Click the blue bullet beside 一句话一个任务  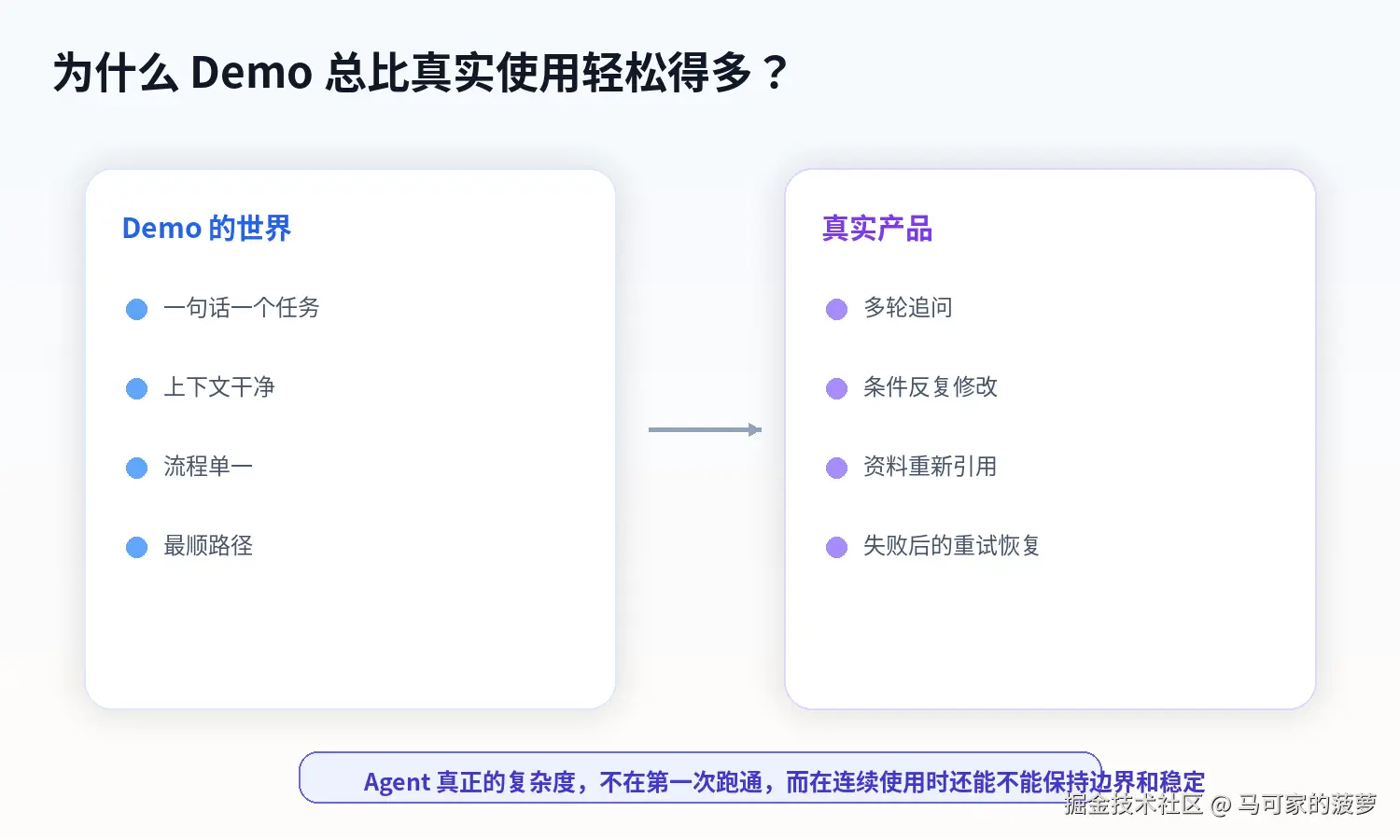coord(136,309)
